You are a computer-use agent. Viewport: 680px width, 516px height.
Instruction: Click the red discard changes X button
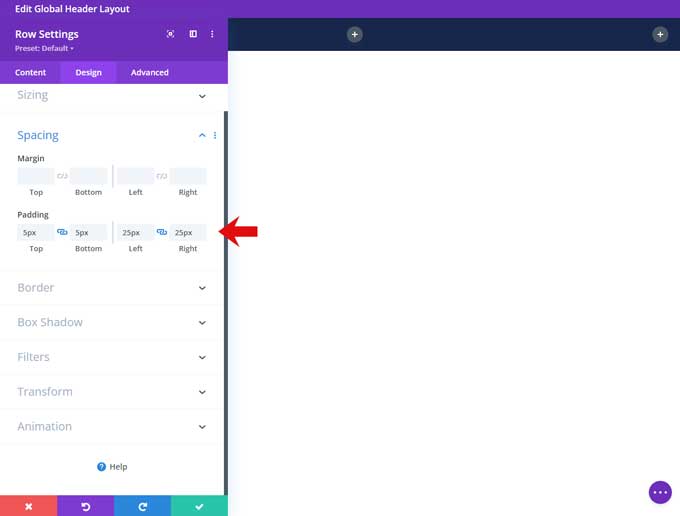28,506
